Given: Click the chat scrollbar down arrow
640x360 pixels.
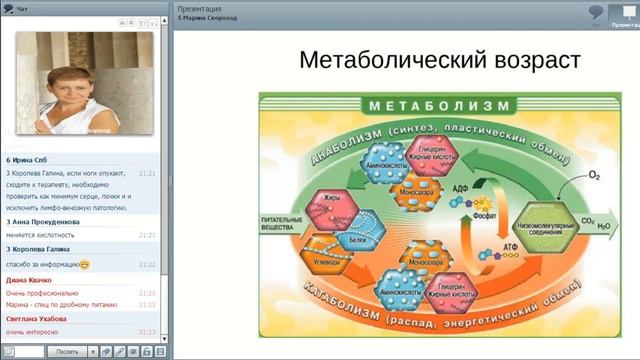Looking at the screenshot, I should pos(164,339).
